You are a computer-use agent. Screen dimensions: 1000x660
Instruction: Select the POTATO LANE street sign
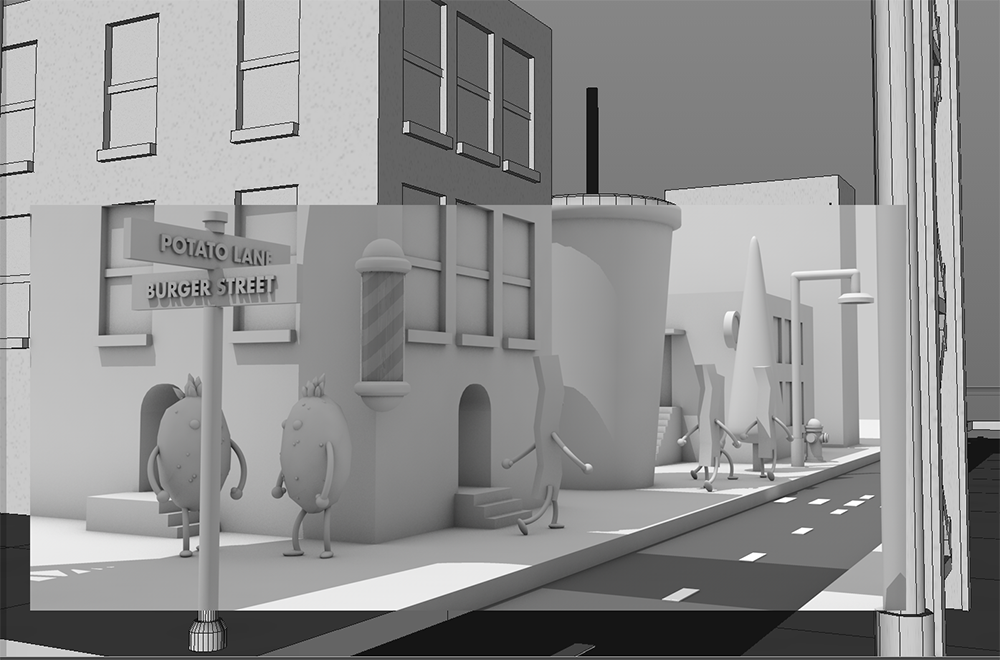coord(207,243)
